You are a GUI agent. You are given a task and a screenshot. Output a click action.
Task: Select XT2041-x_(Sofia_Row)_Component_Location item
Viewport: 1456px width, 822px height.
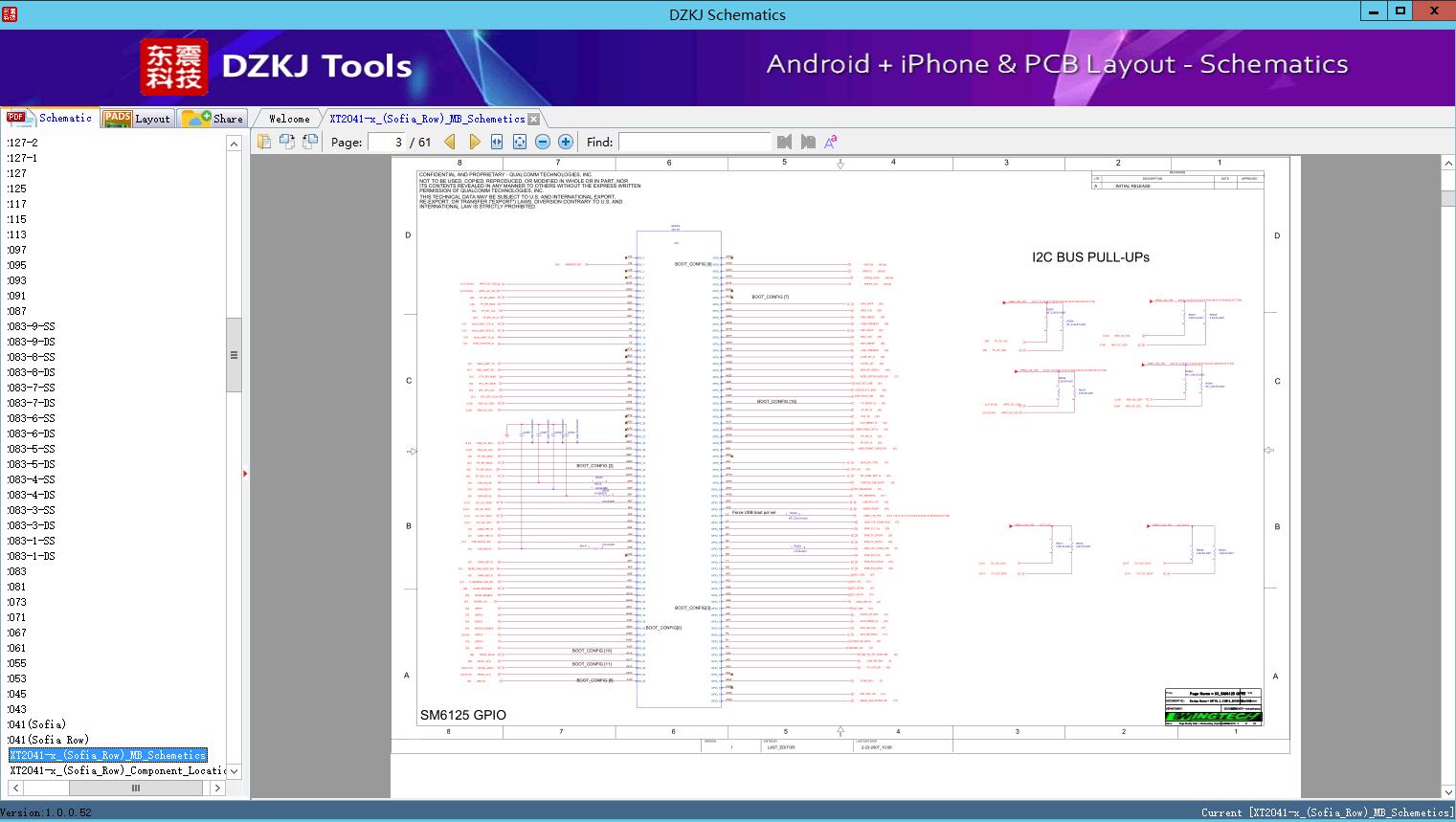(117, 770)
